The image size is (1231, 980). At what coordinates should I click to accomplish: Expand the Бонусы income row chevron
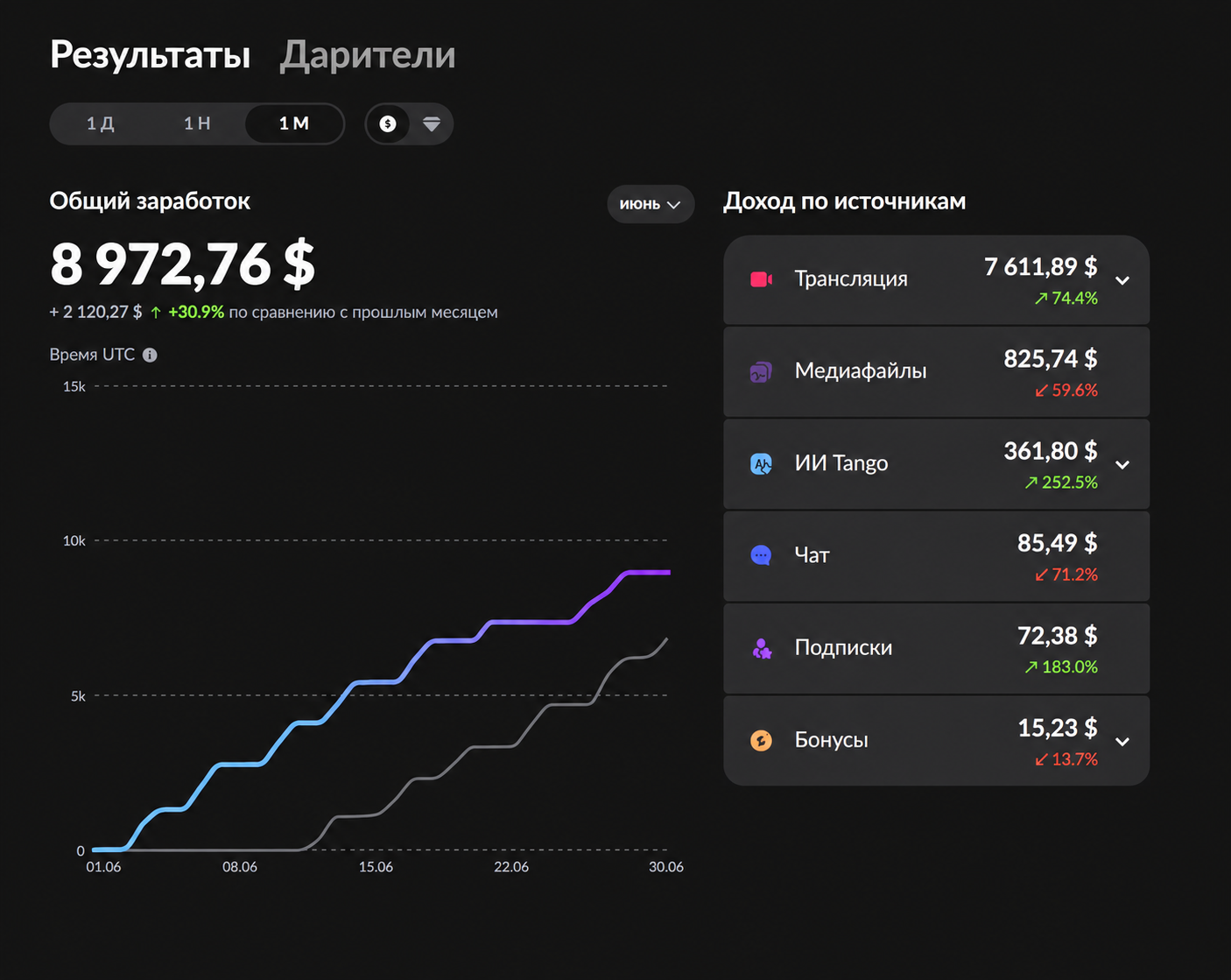(1122, 742)
